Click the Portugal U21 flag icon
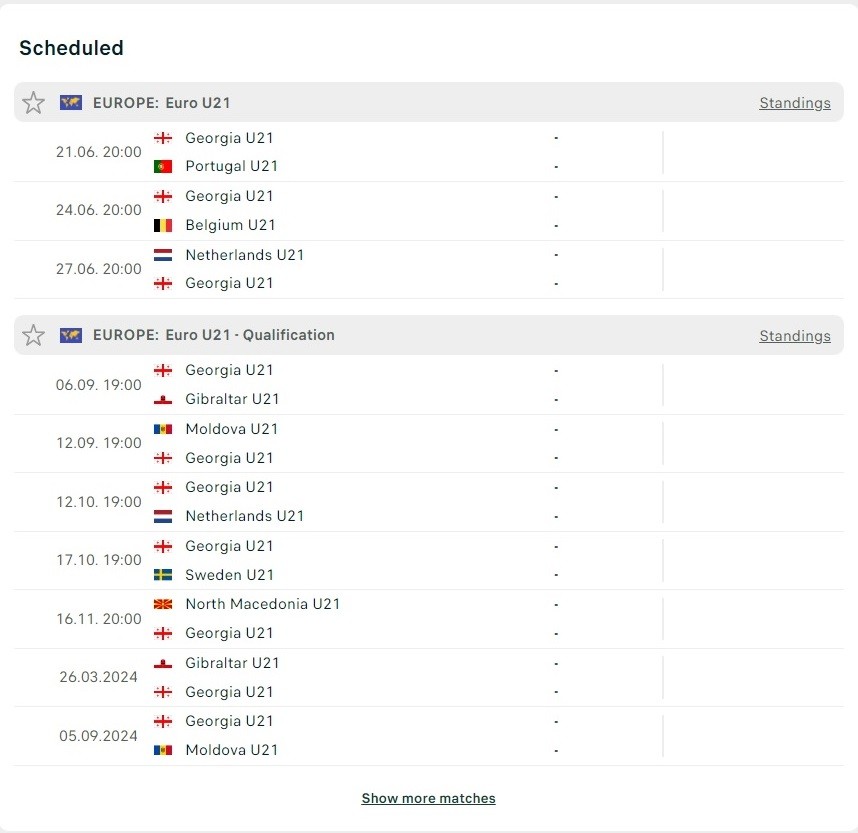 163,166
